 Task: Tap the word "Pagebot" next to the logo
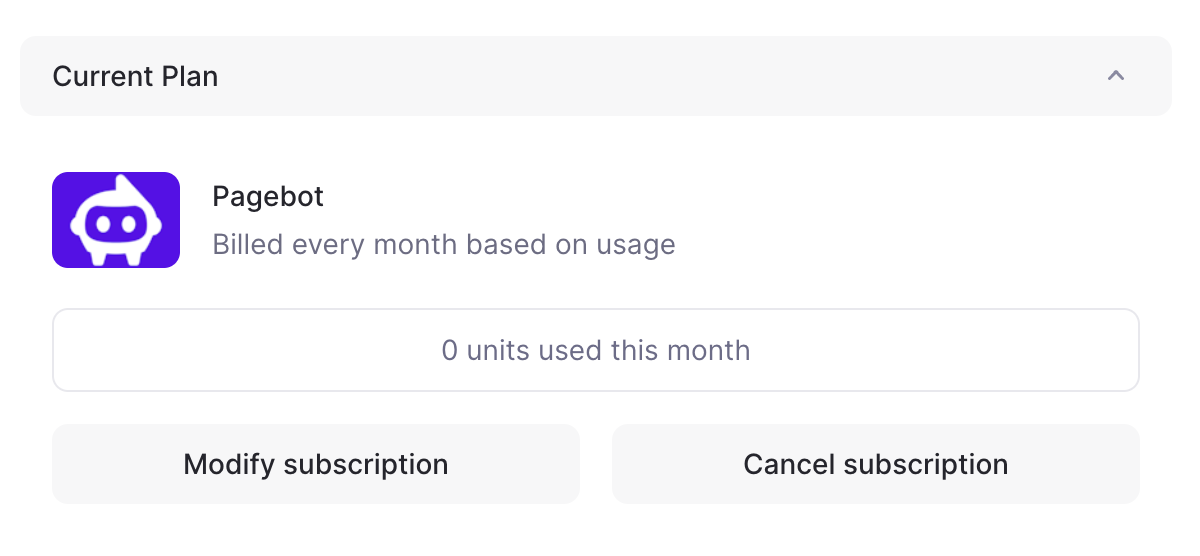click(x=268, y=196)
